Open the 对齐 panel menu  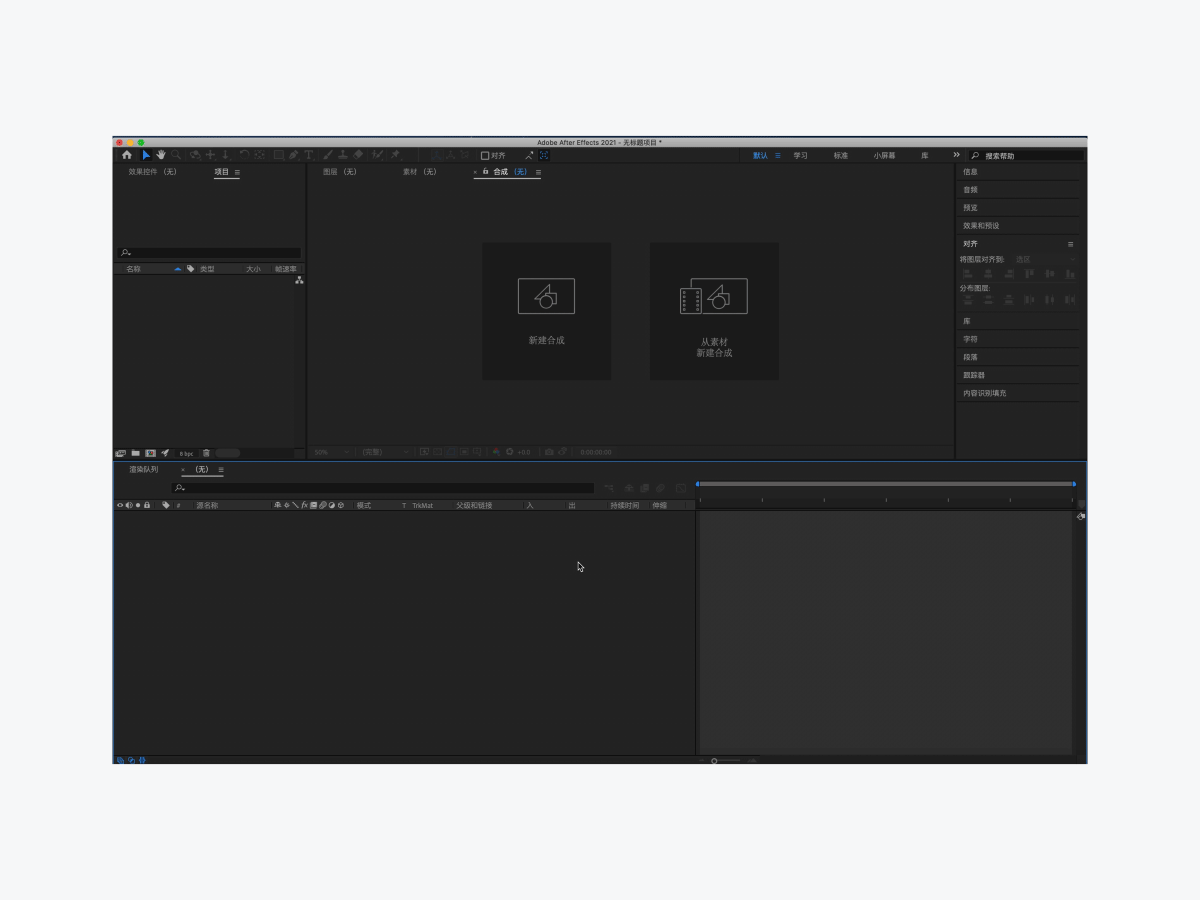[1070, 244]
